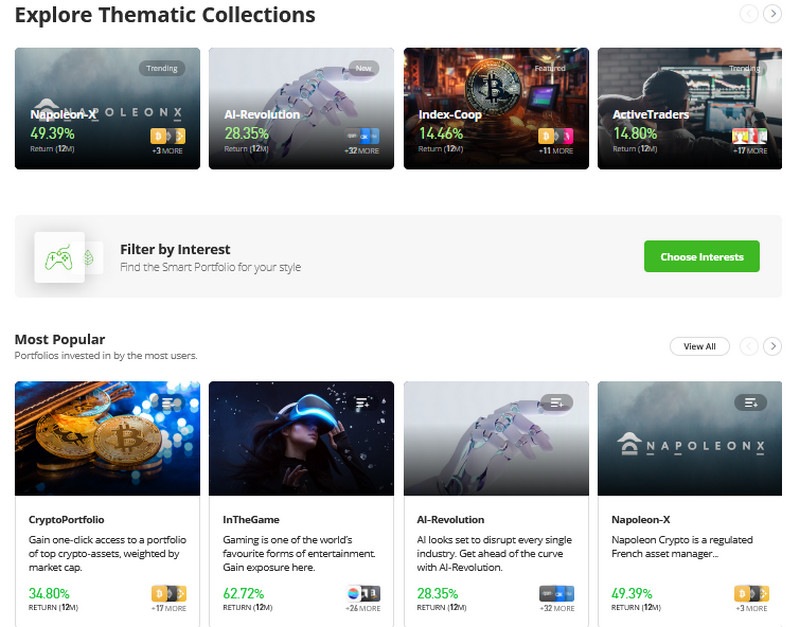
Task: Click View All for Most Popular
Action: tap(699, 346)
